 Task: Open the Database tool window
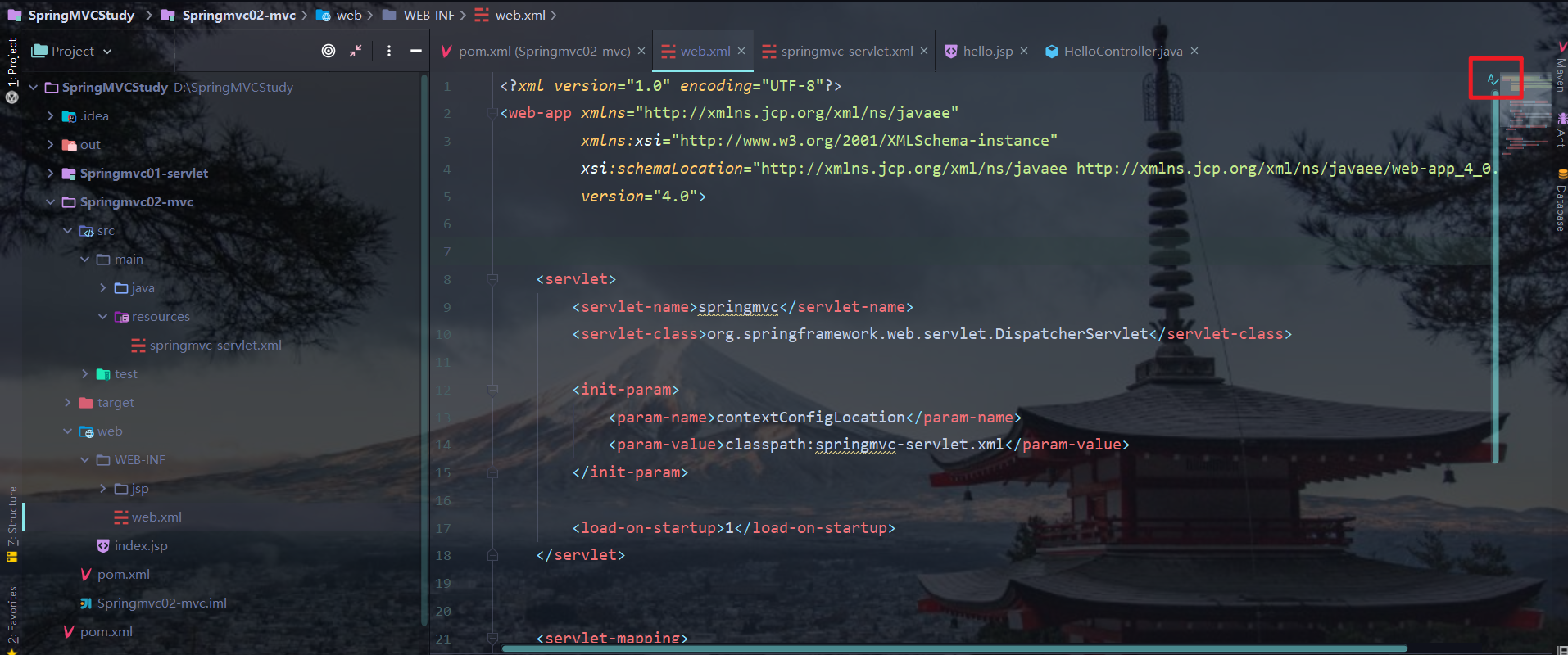[x=1561, y=201]
